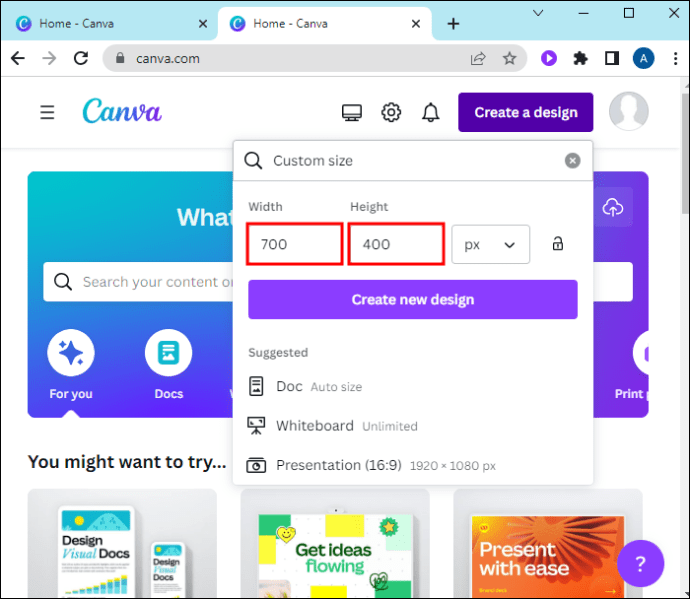Open the Present with ease thumbnail
690x599 pixels.
pyautogui.click(x=548, y=543)
